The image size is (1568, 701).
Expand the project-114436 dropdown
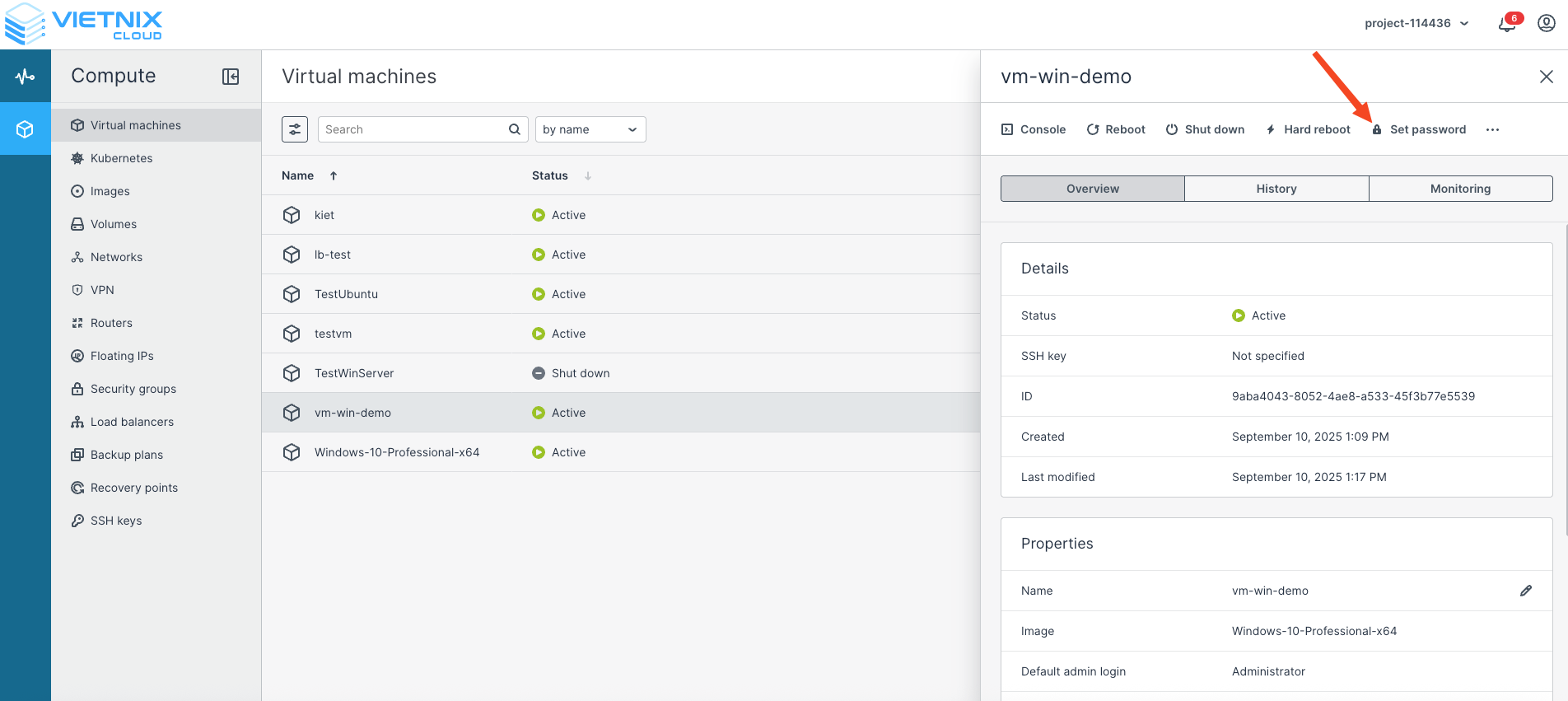(x=1416, y=23)
